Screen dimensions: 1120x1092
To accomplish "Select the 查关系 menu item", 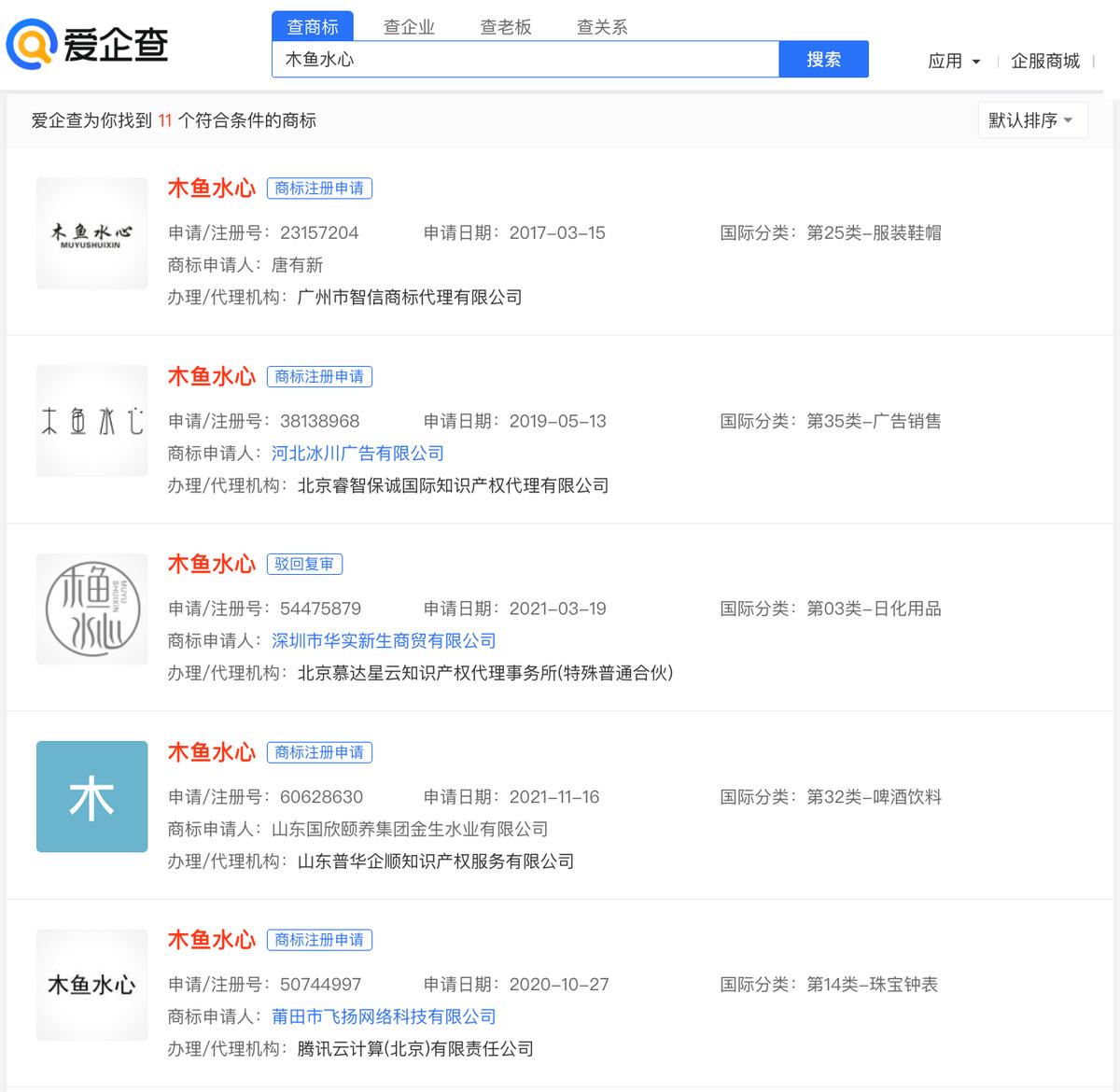I will tap(602, 26).
